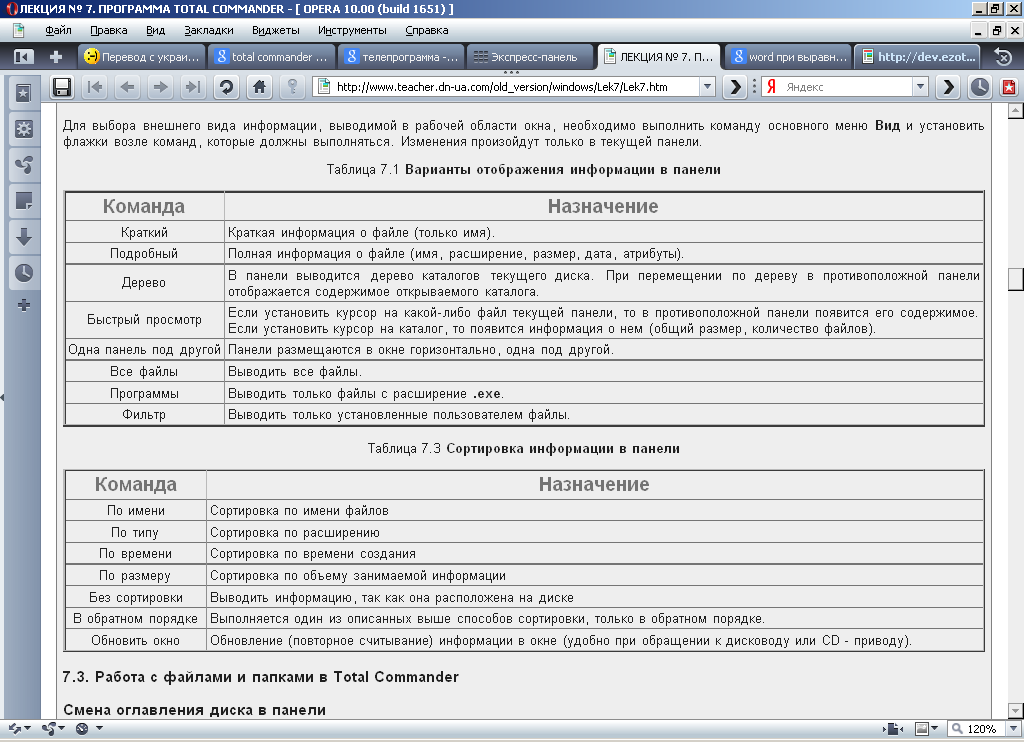Image resolution: width=1024 pixels, height=742 pixels.
Task: Open History clock icon on toolbar
Action: coord(979,87)
